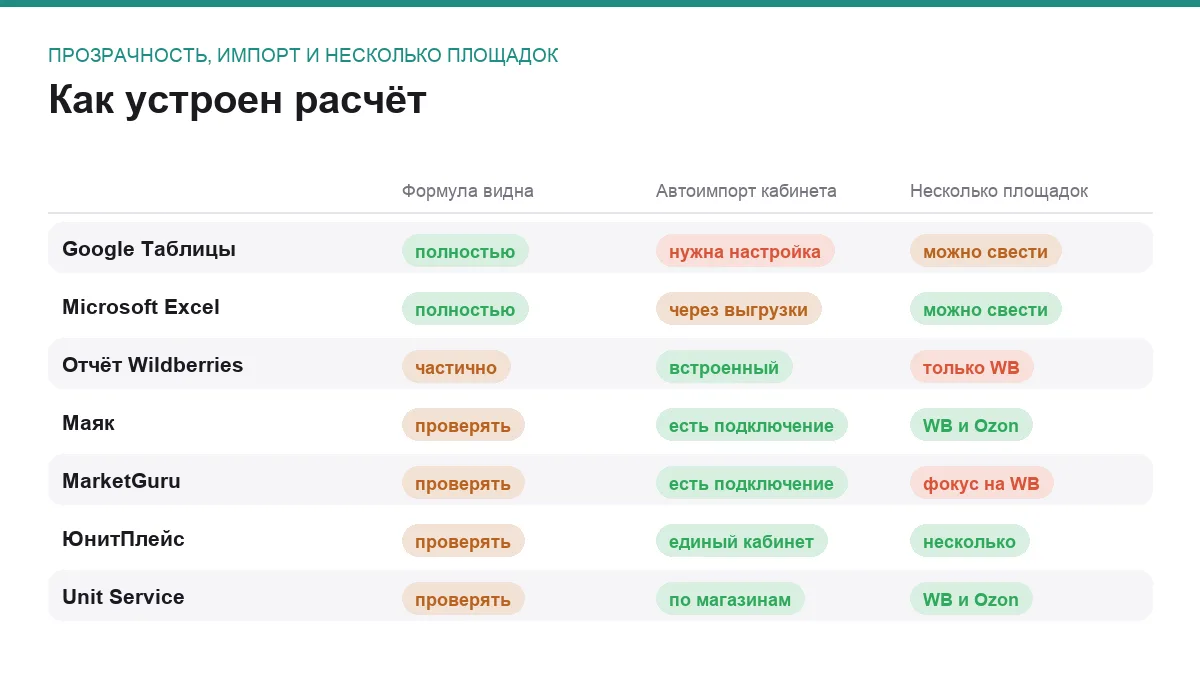Click 'проверять' badge in Маяк row
1200x676 pixels.
[x=463, y=425]
